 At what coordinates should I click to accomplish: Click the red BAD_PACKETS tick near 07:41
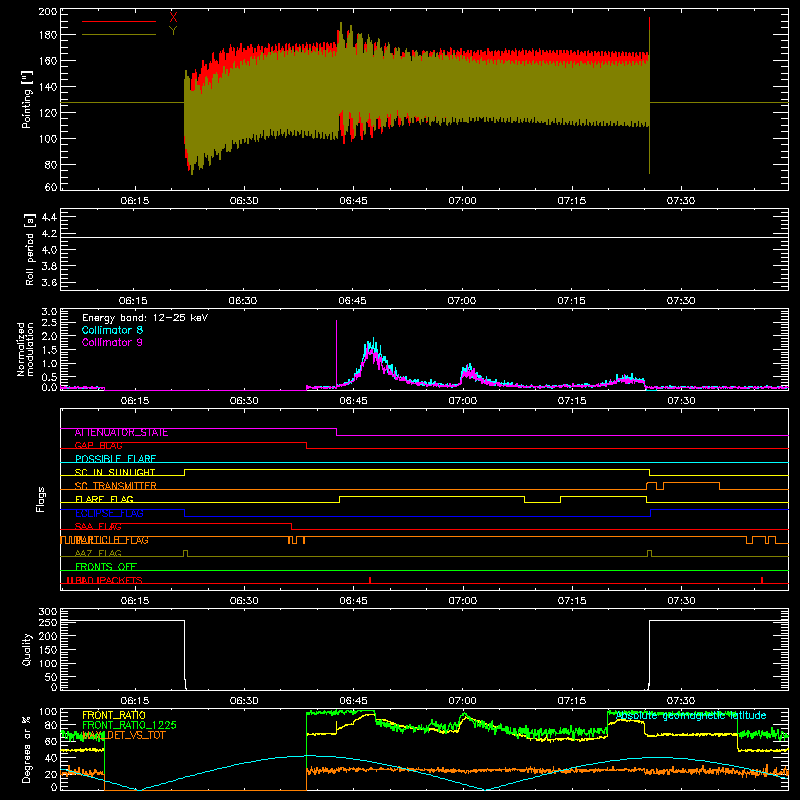[762, 580]
